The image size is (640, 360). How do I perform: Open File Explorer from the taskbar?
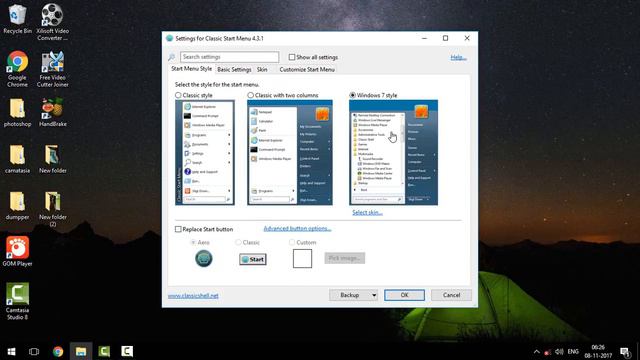81,351
